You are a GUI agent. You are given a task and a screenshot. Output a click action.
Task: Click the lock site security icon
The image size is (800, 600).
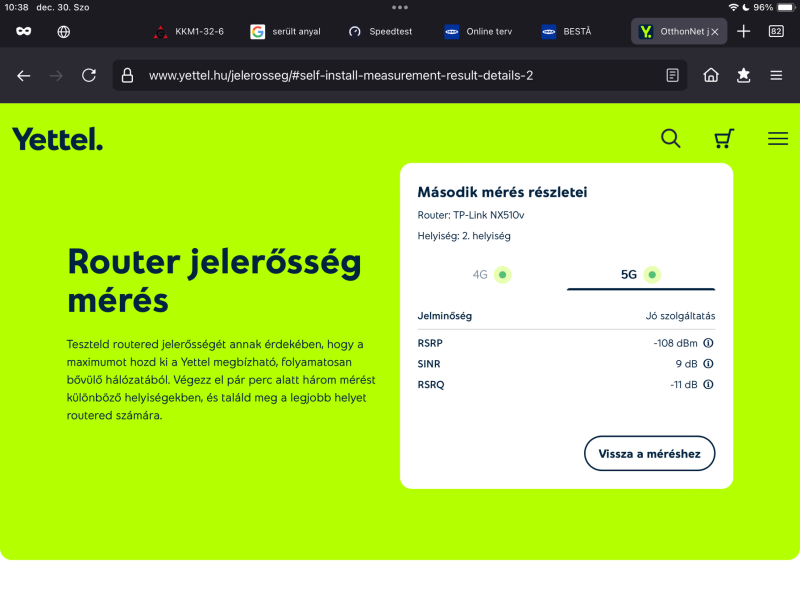point(128,76)
